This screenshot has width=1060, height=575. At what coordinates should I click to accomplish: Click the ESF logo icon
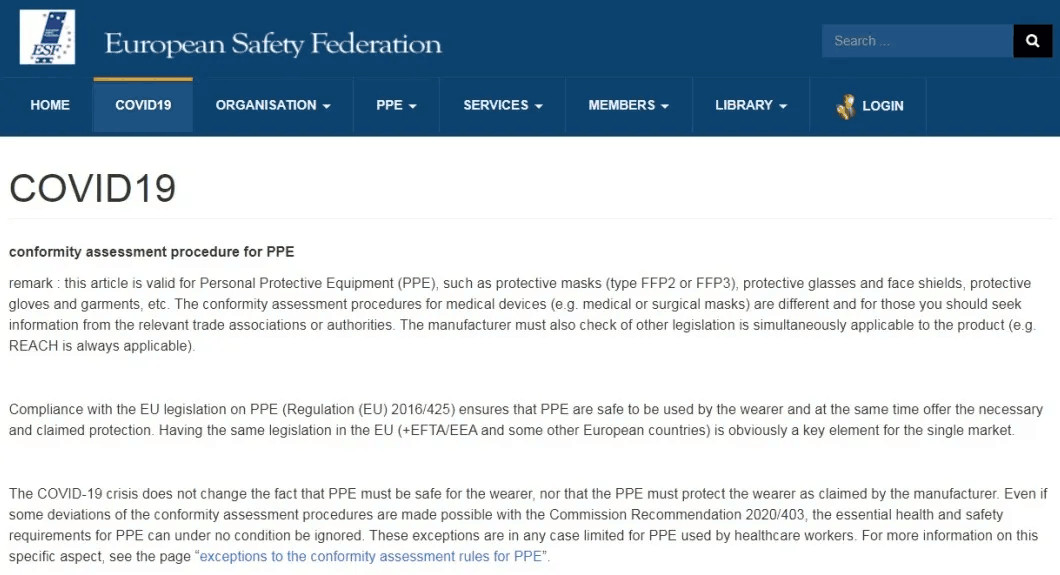click(47, 37)
